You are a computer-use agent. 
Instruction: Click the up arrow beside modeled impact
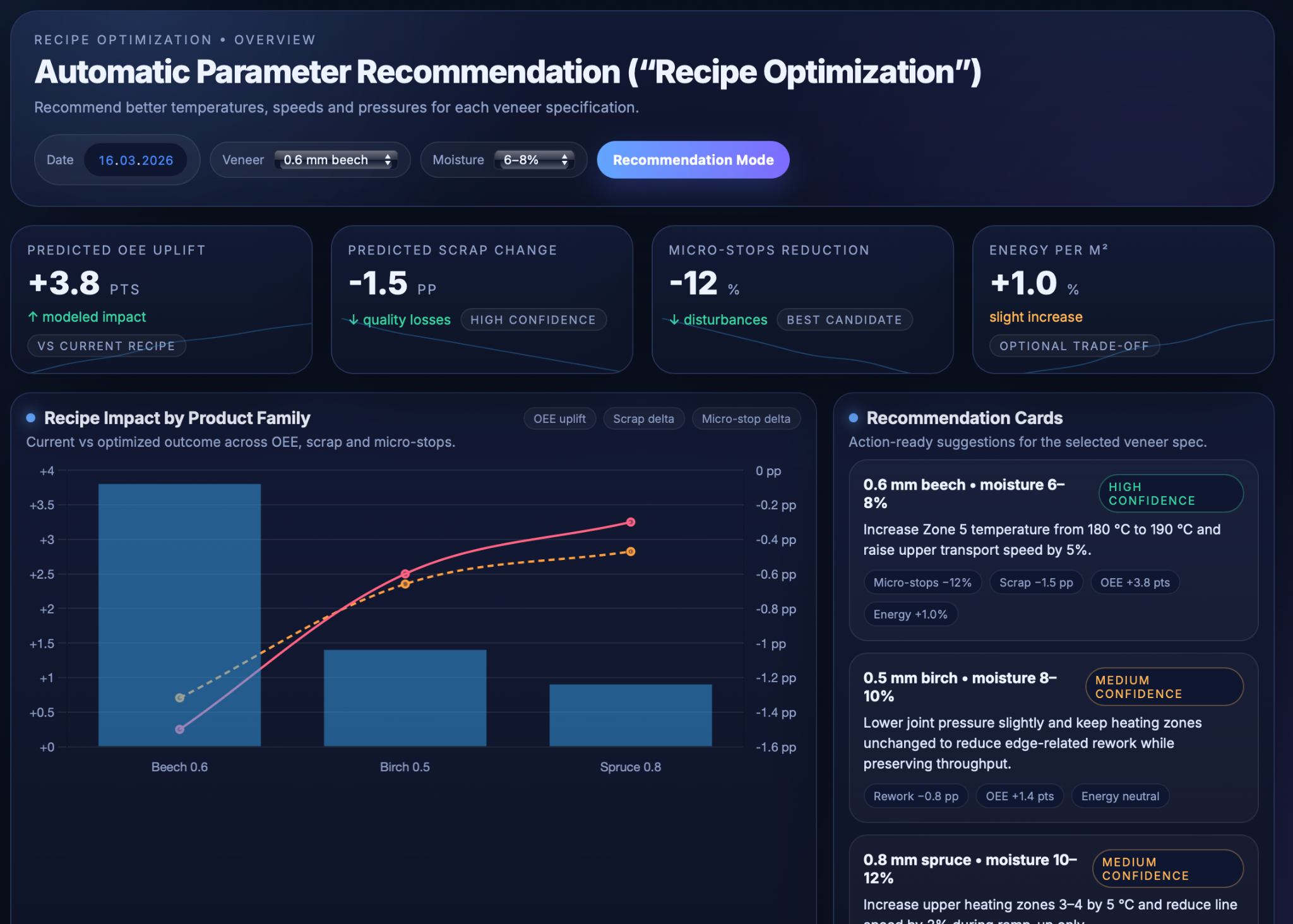[33, 317]
